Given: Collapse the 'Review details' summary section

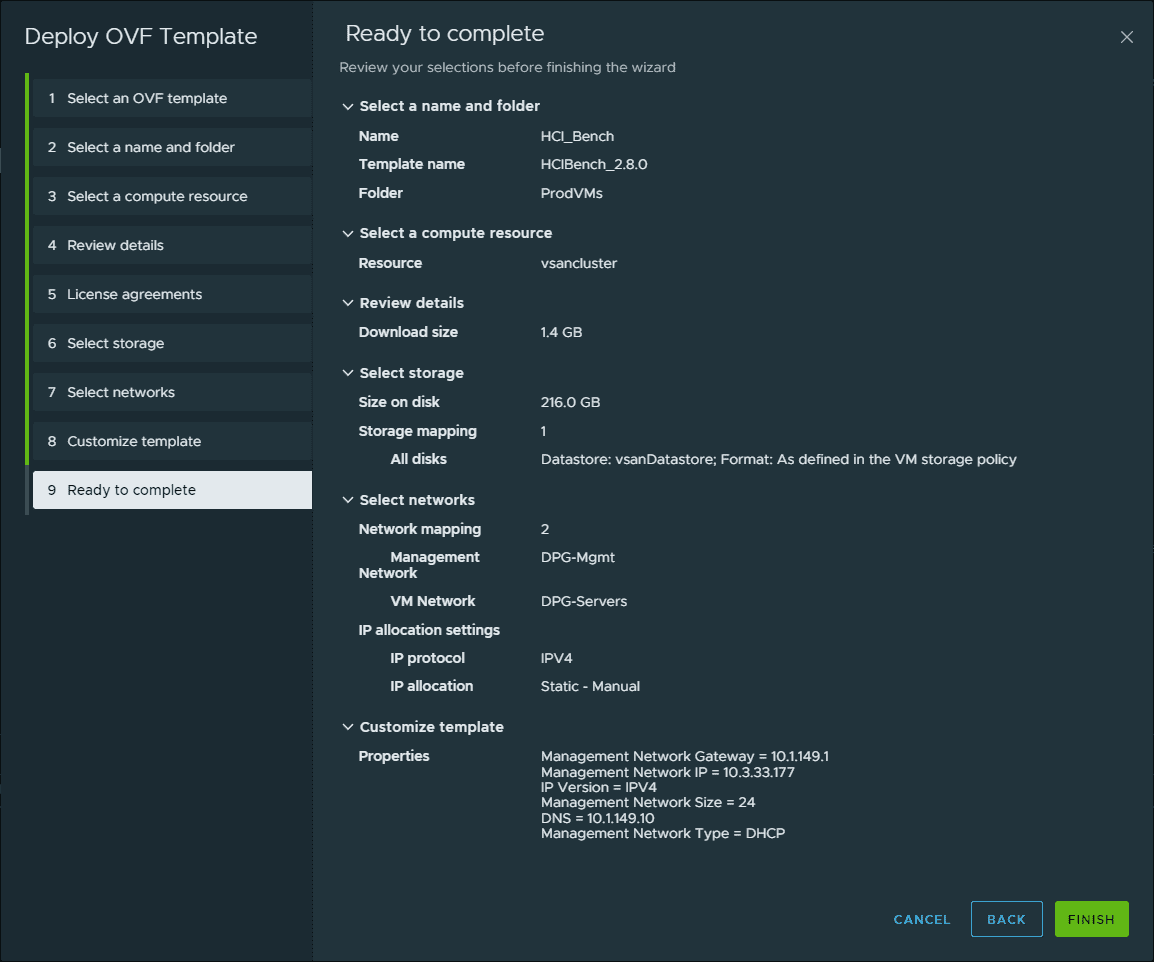Looking at the screenshot, I should 348,303.
